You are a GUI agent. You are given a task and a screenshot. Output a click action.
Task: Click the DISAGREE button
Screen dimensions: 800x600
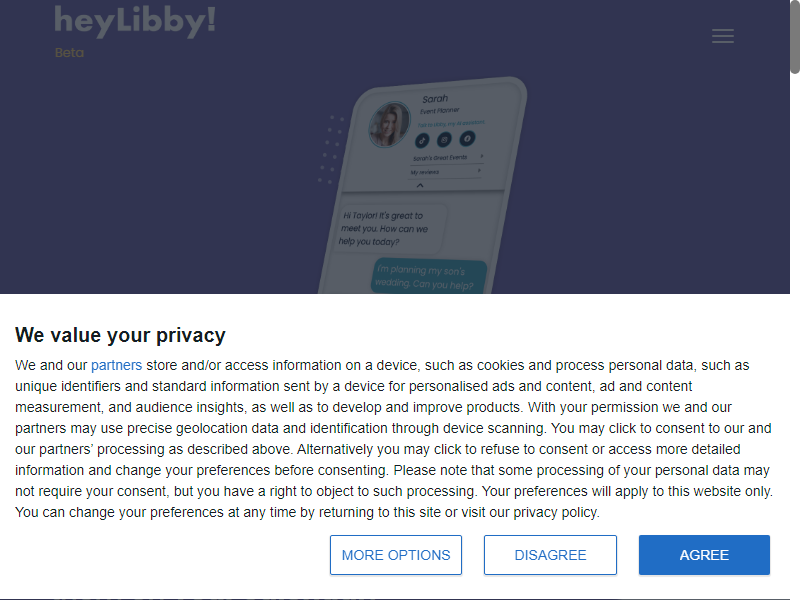[550, 555]
